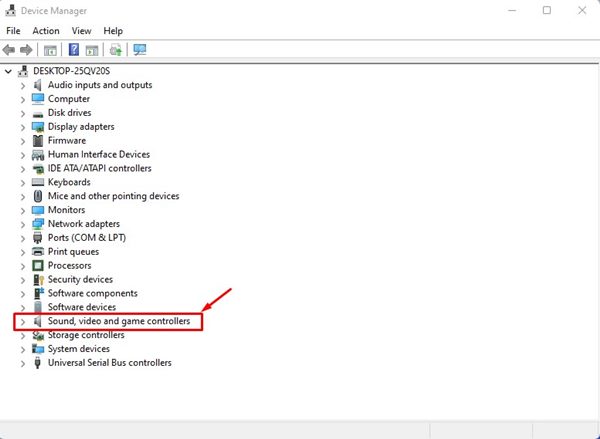Expand the System devices chevron
Image resolution: width=600 pixels, height=439 pixels.
pos(23,350)
